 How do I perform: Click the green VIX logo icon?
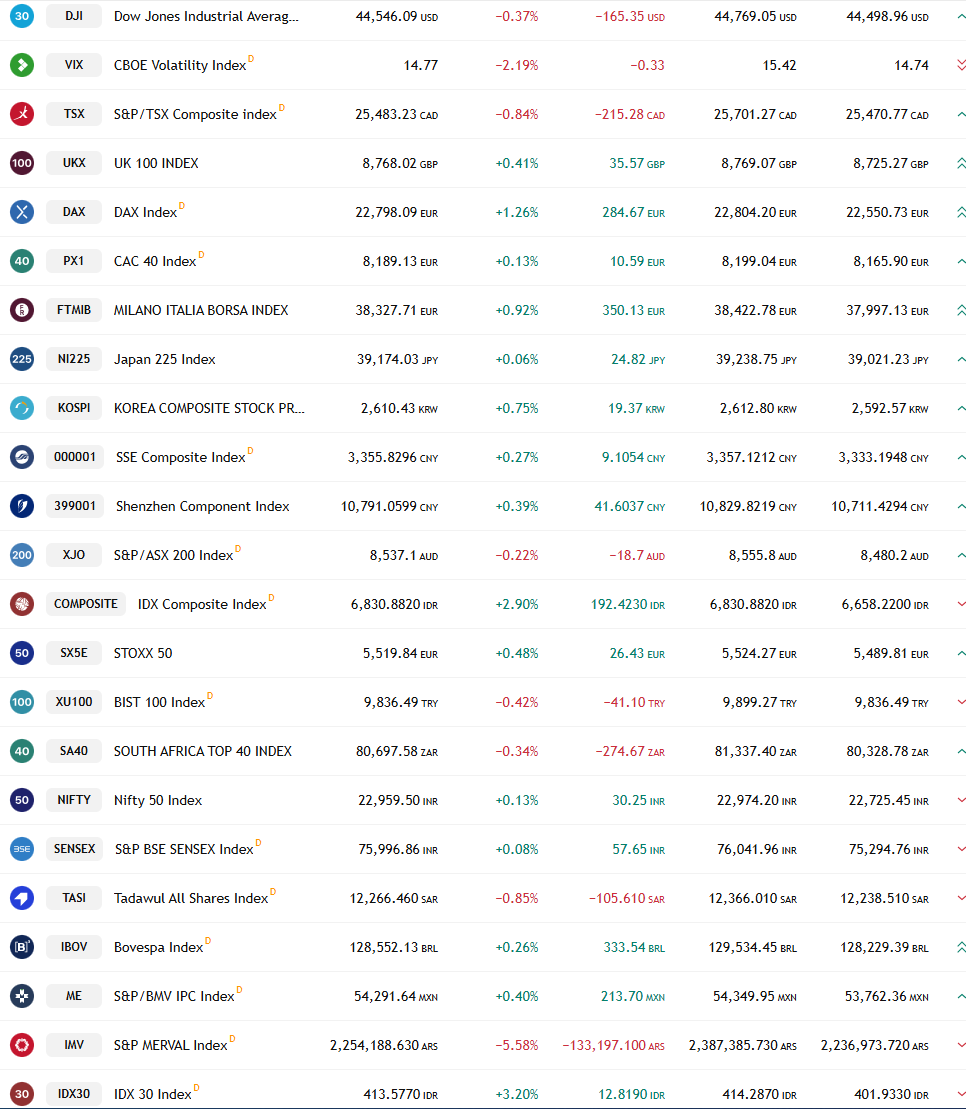click(22, 64)
